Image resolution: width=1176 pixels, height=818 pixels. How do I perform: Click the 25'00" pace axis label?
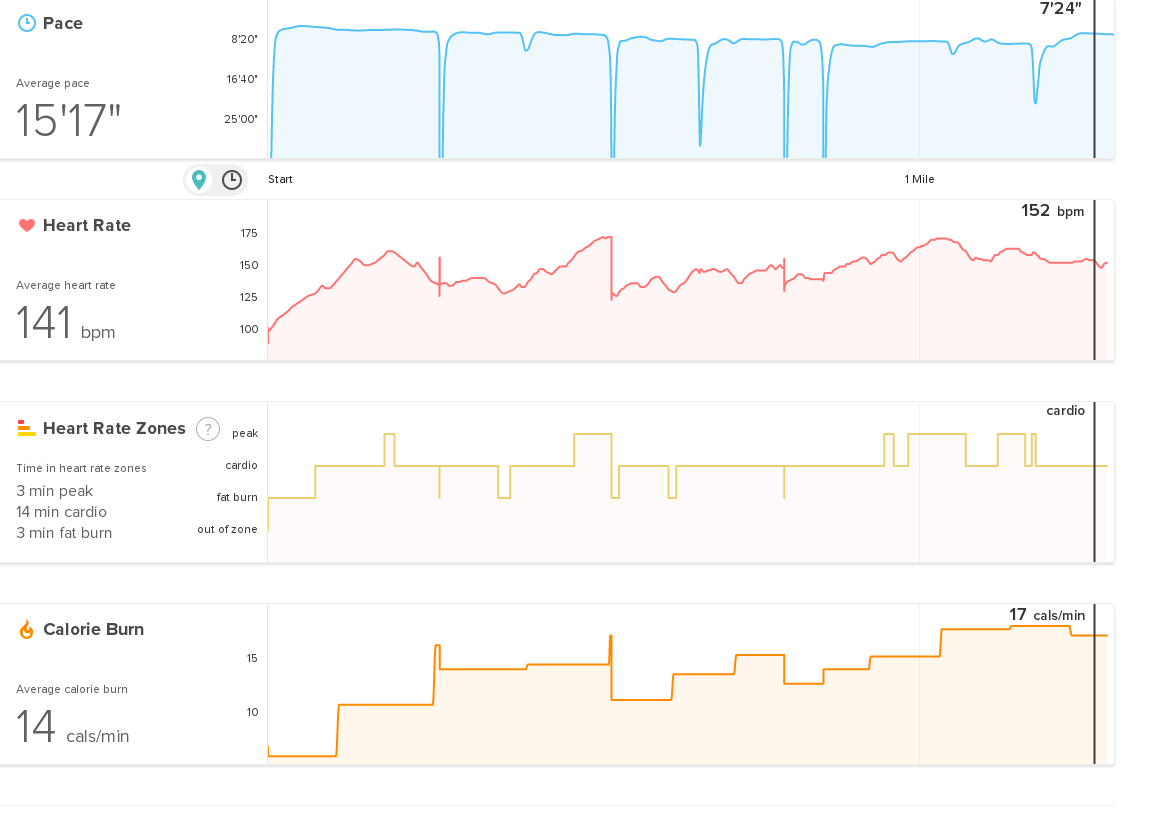click(x=241, y=118)
